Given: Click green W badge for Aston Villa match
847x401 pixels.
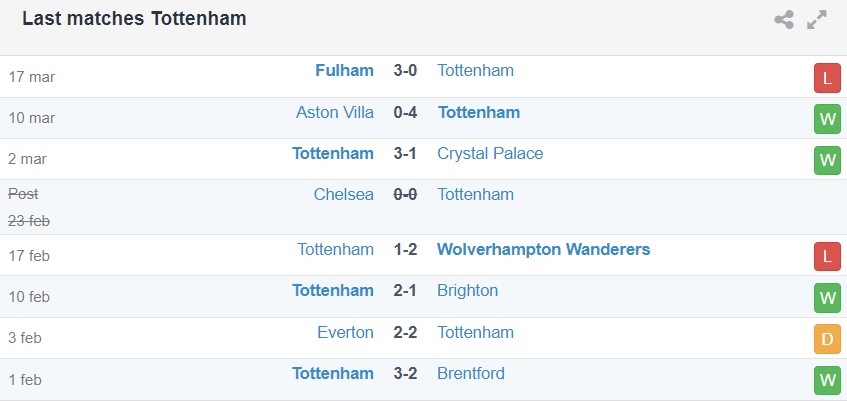Looking at the screenshot, I should [x=826, y=119].
